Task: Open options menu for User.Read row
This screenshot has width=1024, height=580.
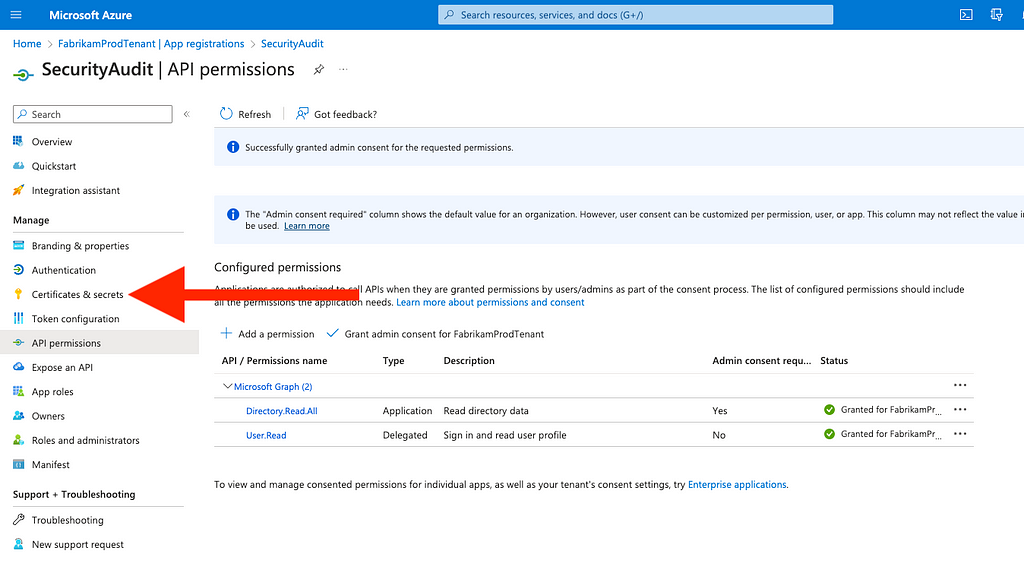Action: click(x=960, y=434)
